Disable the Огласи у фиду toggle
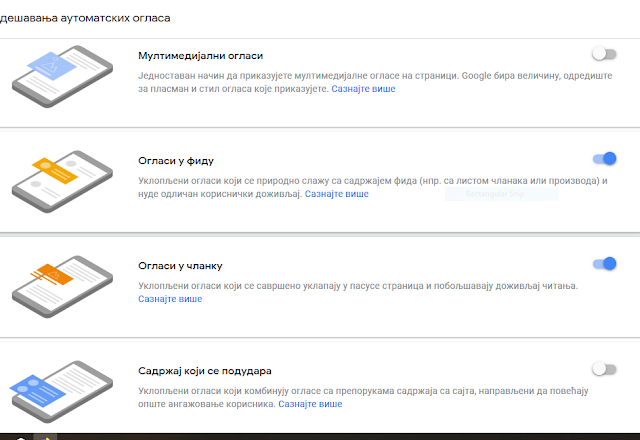This screenshot has height=440, width=640. (x=604, y=159)
